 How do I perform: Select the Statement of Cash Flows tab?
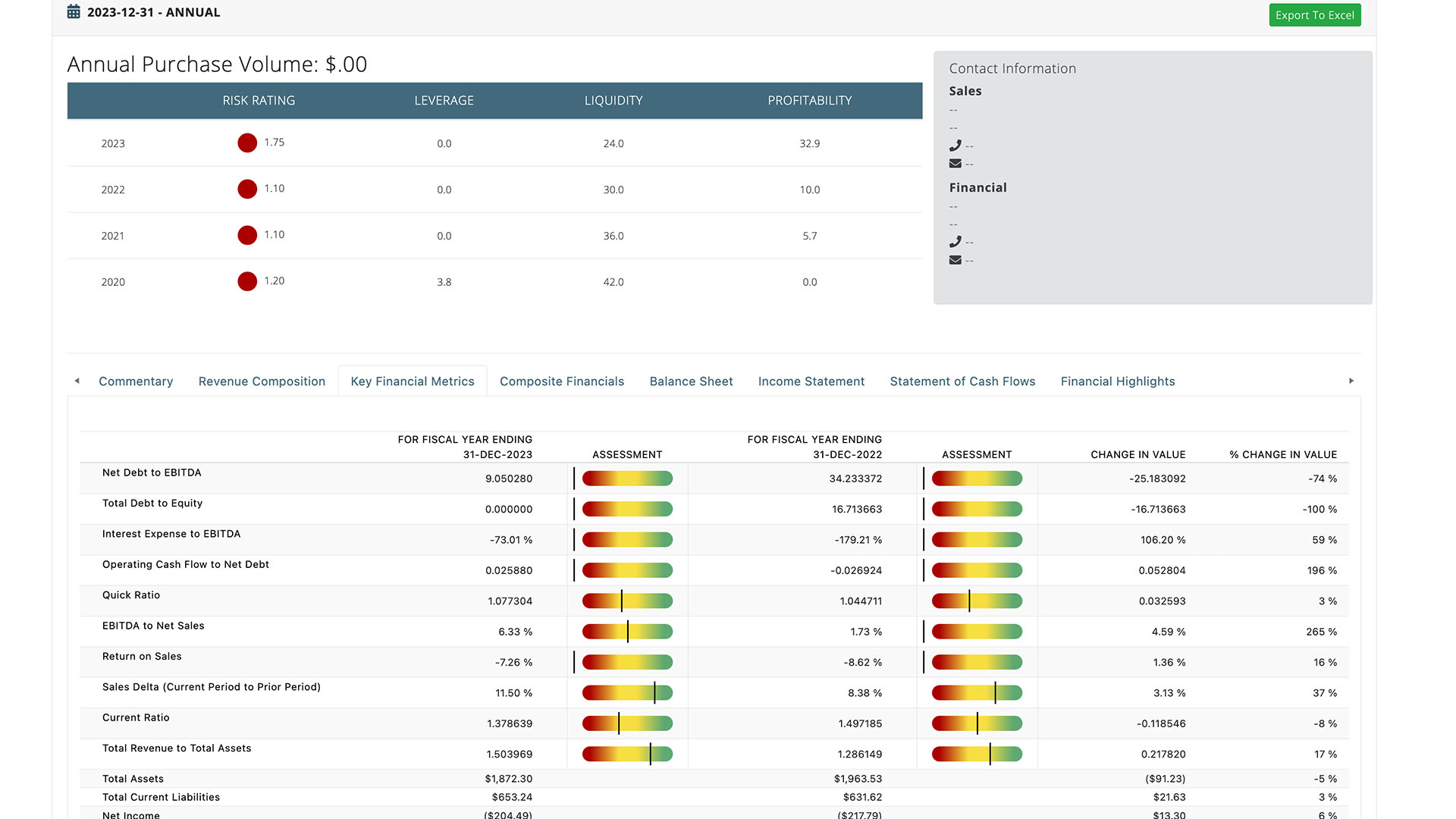point(962,381)
